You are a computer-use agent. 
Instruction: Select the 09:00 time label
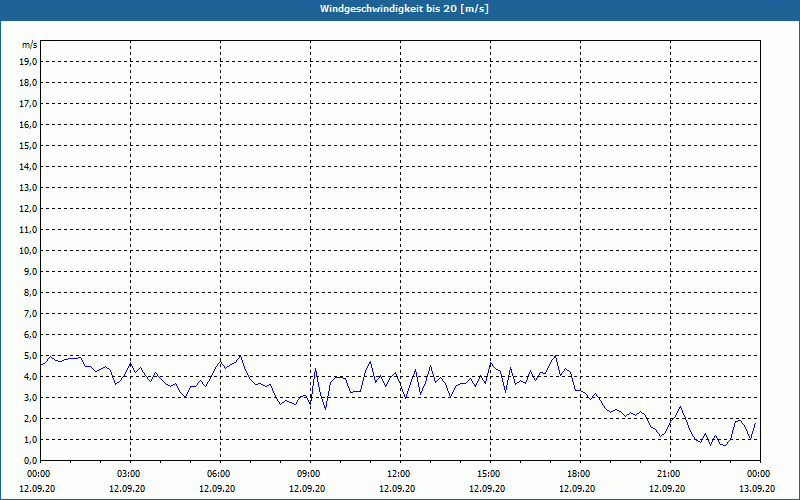tap(310, 474)
